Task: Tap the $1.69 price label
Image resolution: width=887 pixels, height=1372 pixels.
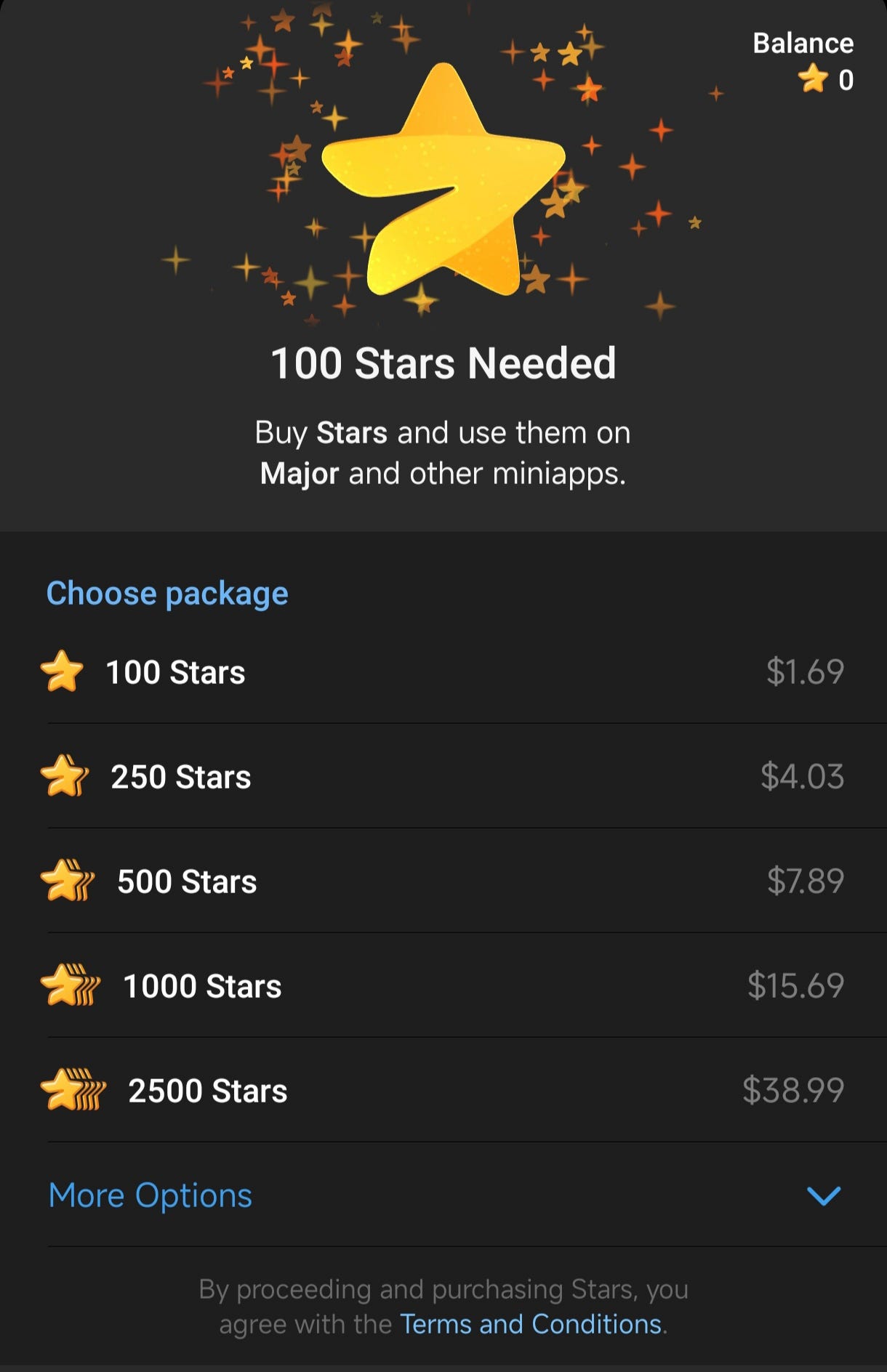Action: 805,671
